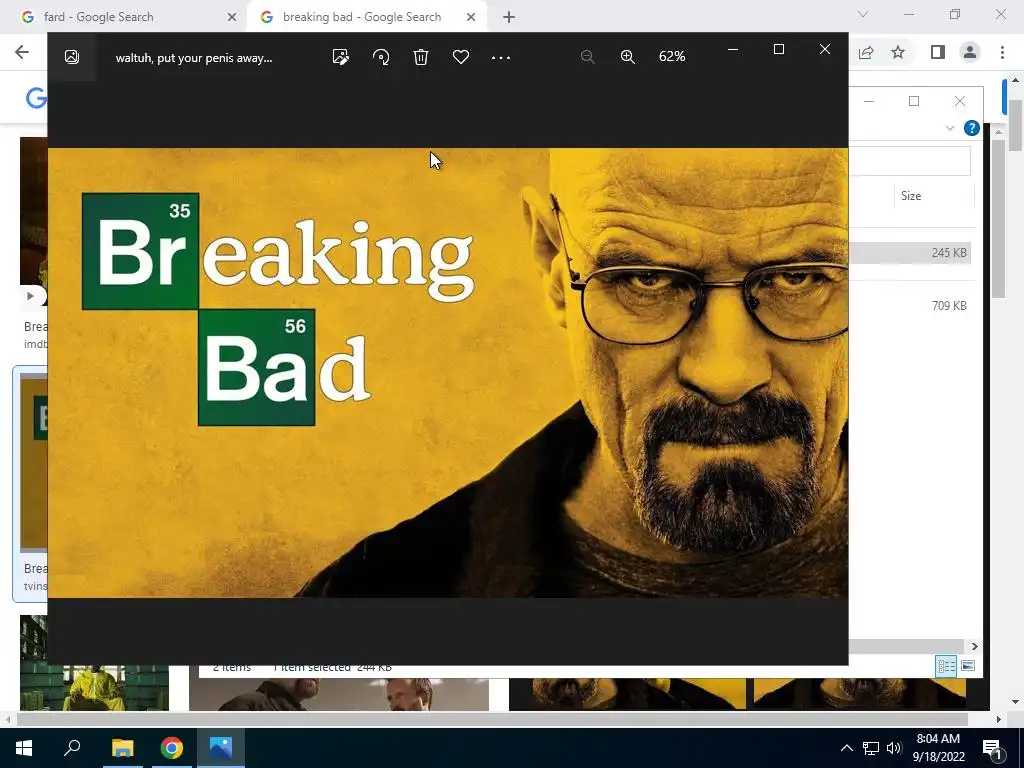This screenshot has width=1024, height=768.
Task: Open the Photos gallery view icon
Action: (72, 57)
